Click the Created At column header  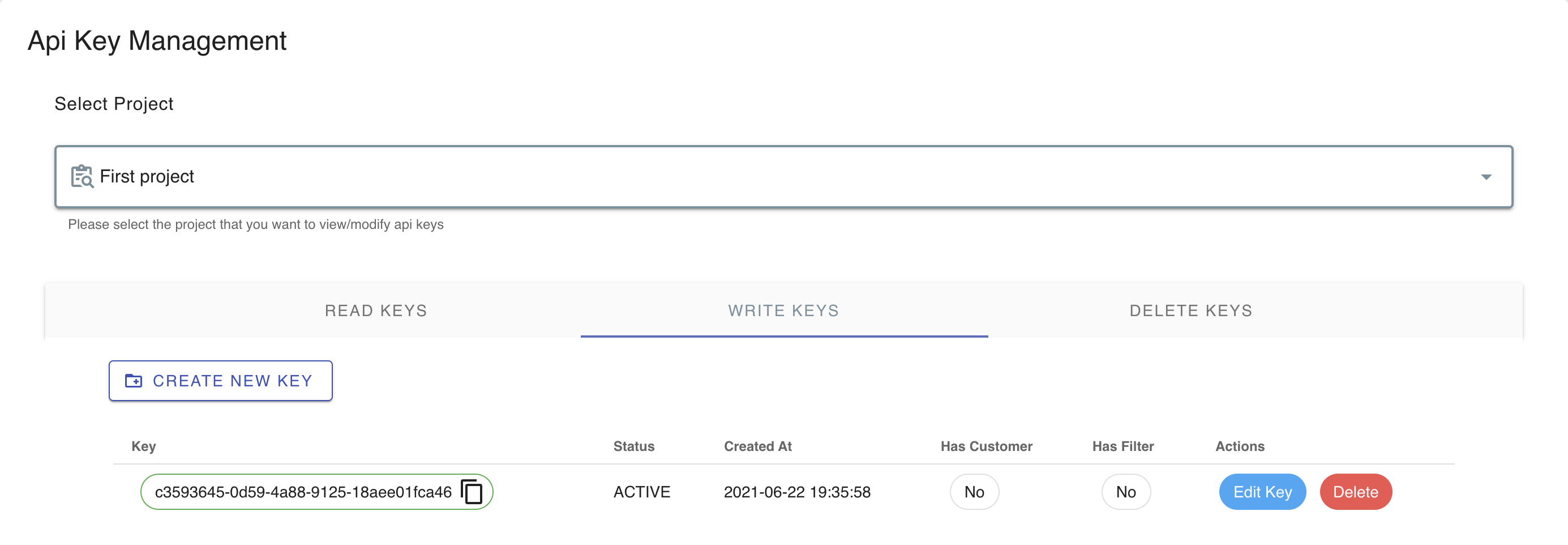pos(757,446)
